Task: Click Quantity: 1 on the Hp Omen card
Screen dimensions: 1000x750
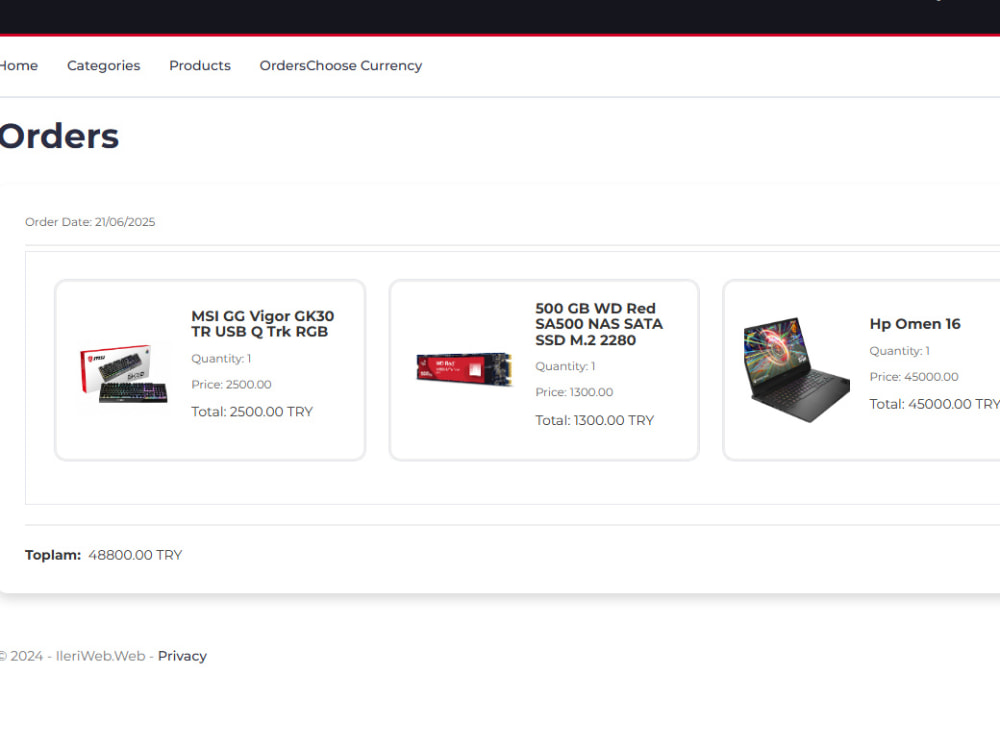Action: click(x=899, y=351)
